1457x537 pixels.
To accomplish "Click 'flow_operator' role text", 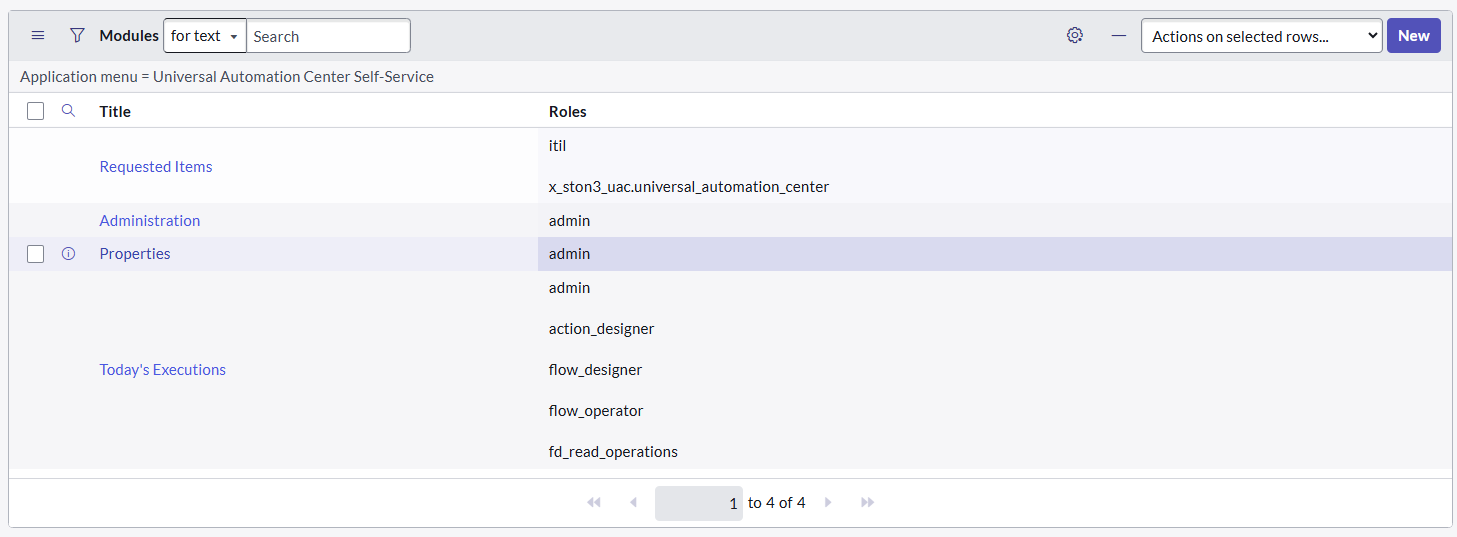I will click(596, 411).
